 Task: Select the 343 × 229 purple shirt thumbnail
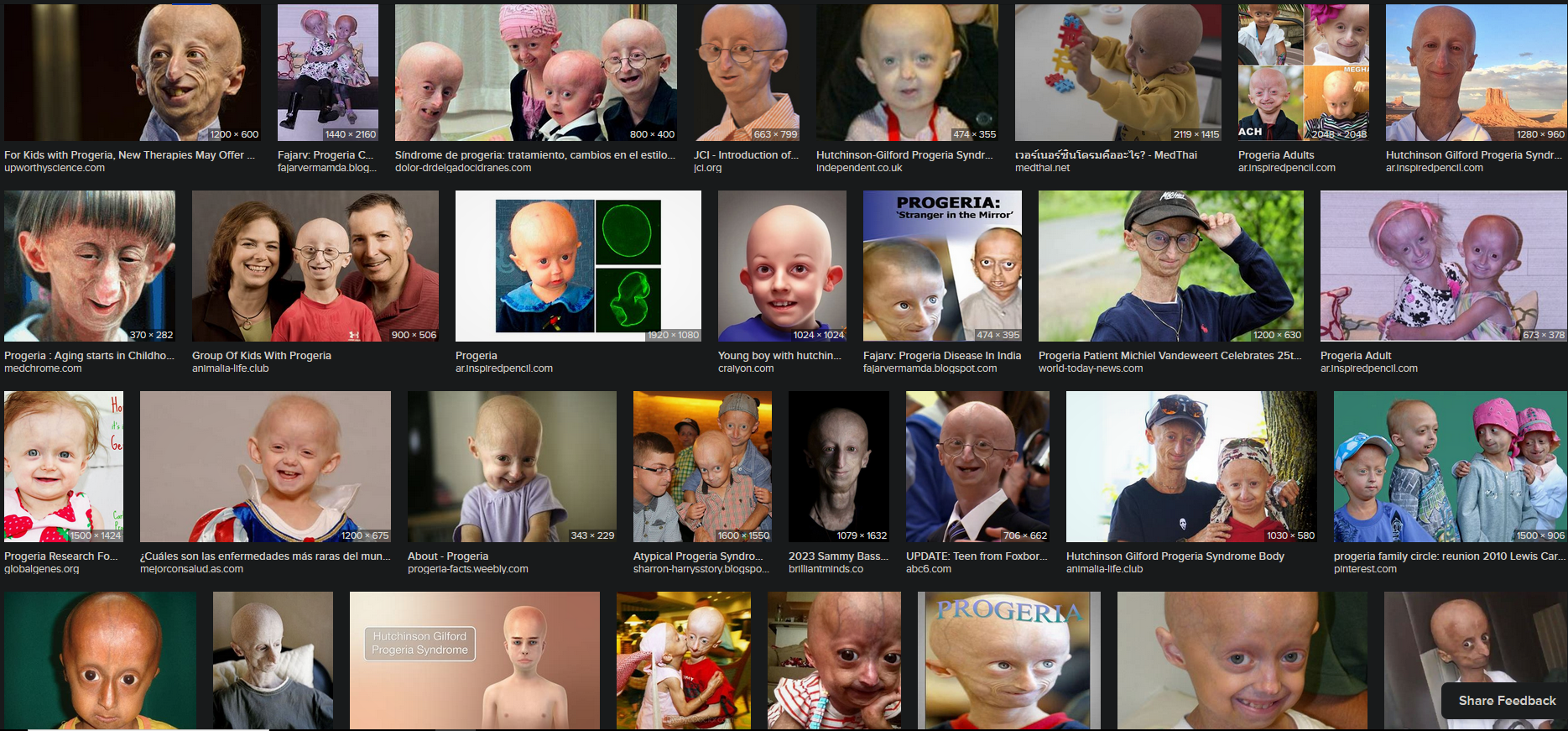click(512, 467)
